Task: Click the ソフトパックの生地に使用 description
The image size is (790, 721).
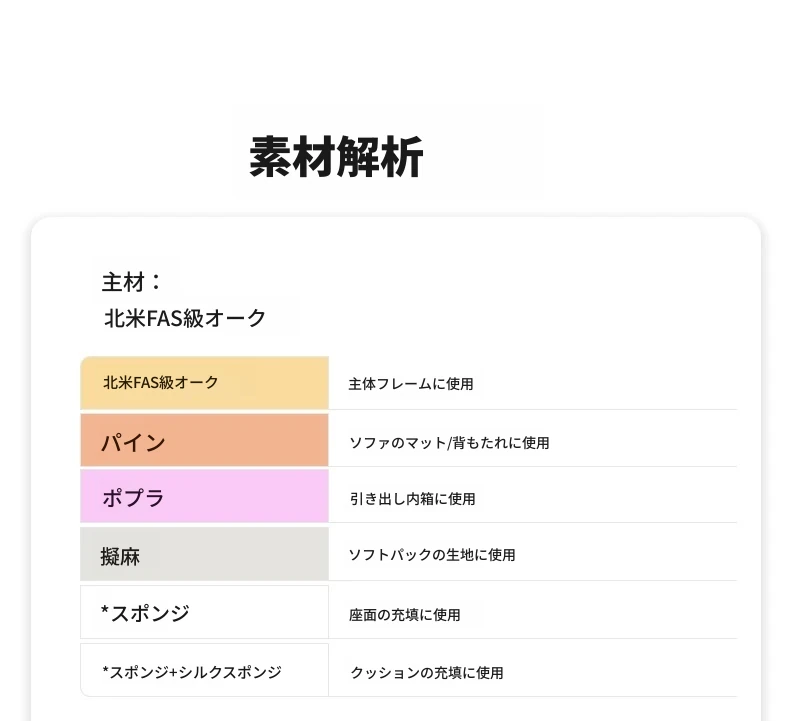Action: (x=432, y=555)
